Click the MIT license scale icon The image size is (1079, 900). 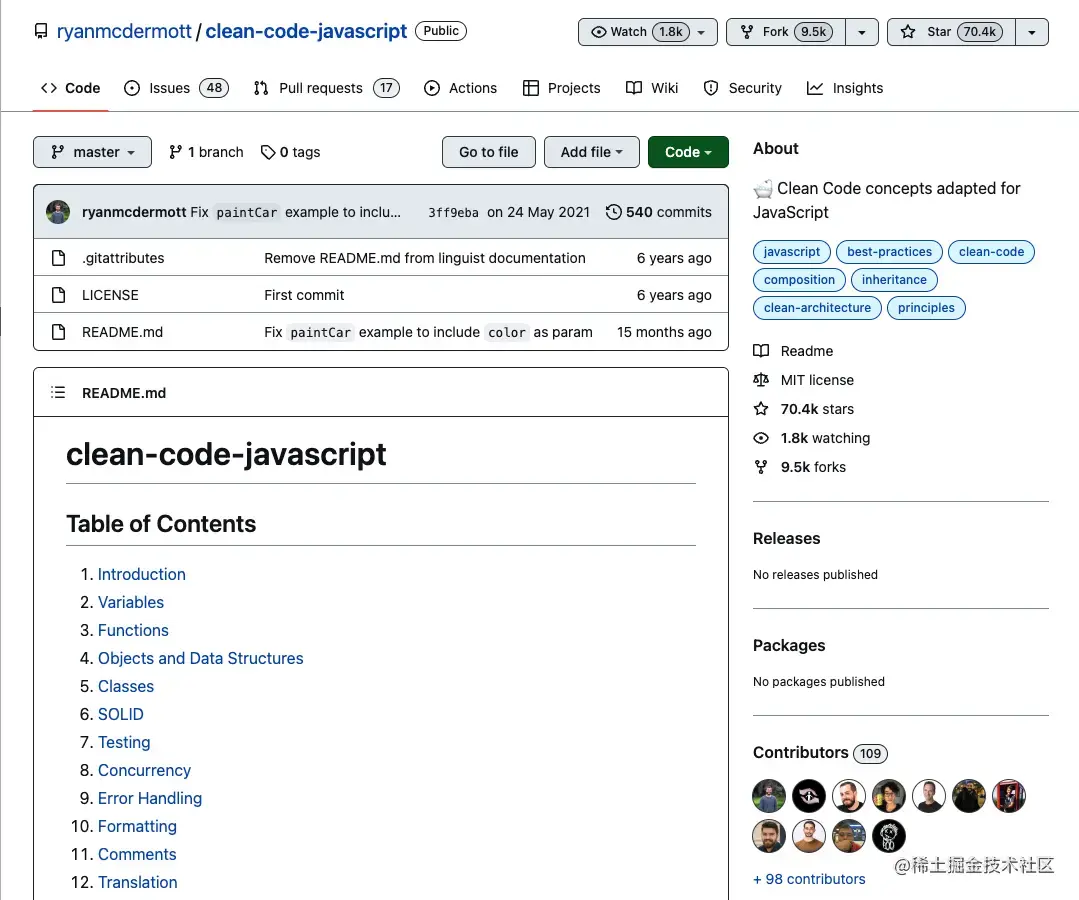[762, 380]
